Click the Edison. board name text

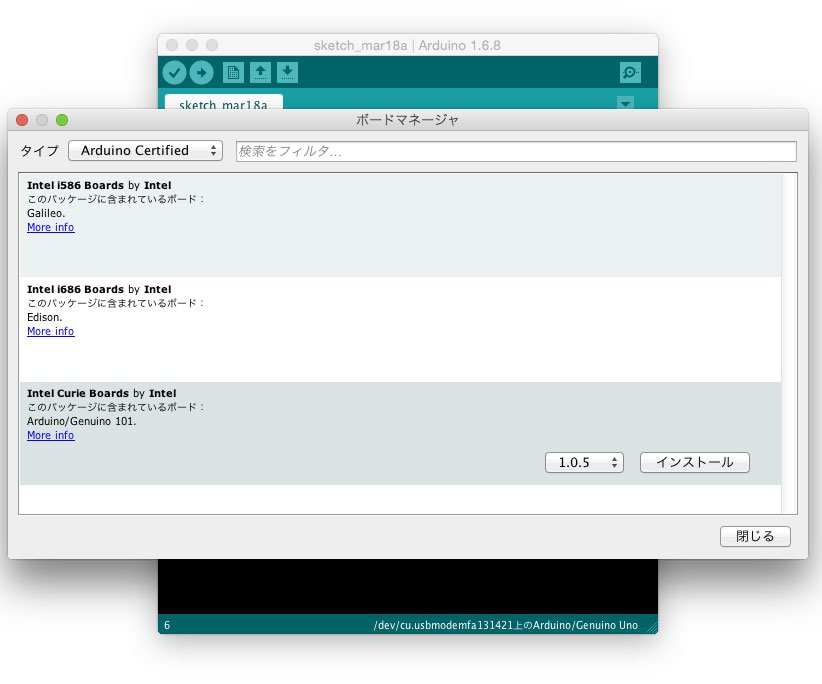click(45, 317)
